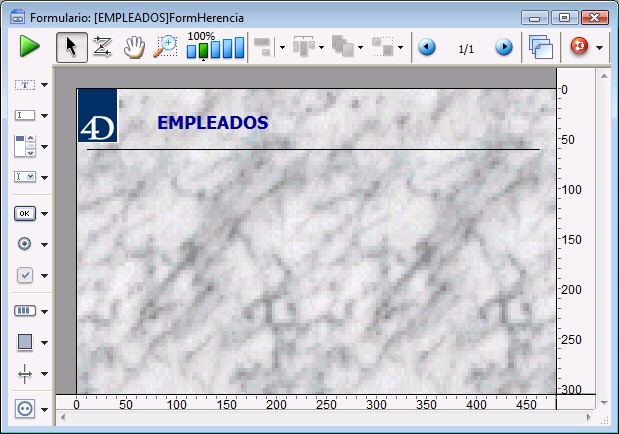Image resolution: width=619 pixels, height=434 pixels.
Task: Click the 100% zoom level bars
Action: tap(215, 48)
